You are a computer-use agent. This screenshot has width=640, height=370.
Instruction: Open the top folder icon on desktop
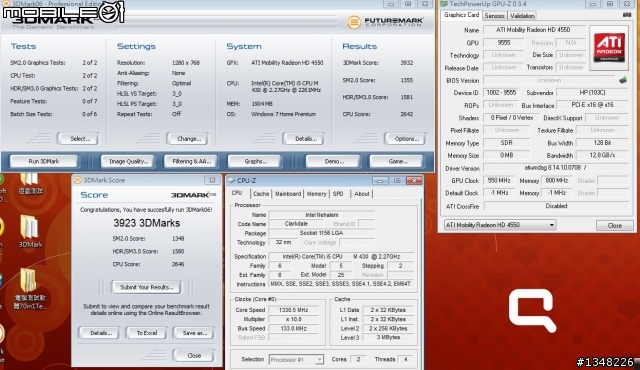[x=30, y=184]
